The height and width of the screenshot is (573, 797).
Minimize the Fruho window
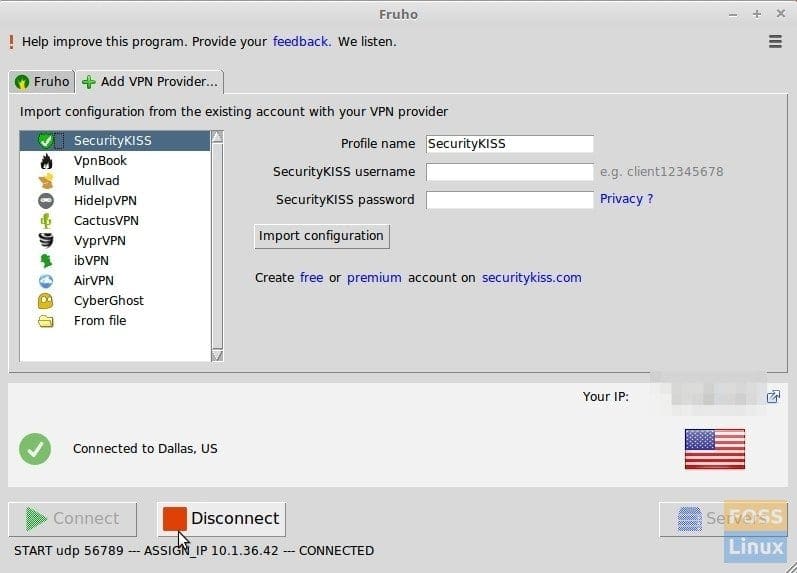[x=732, y=15]
